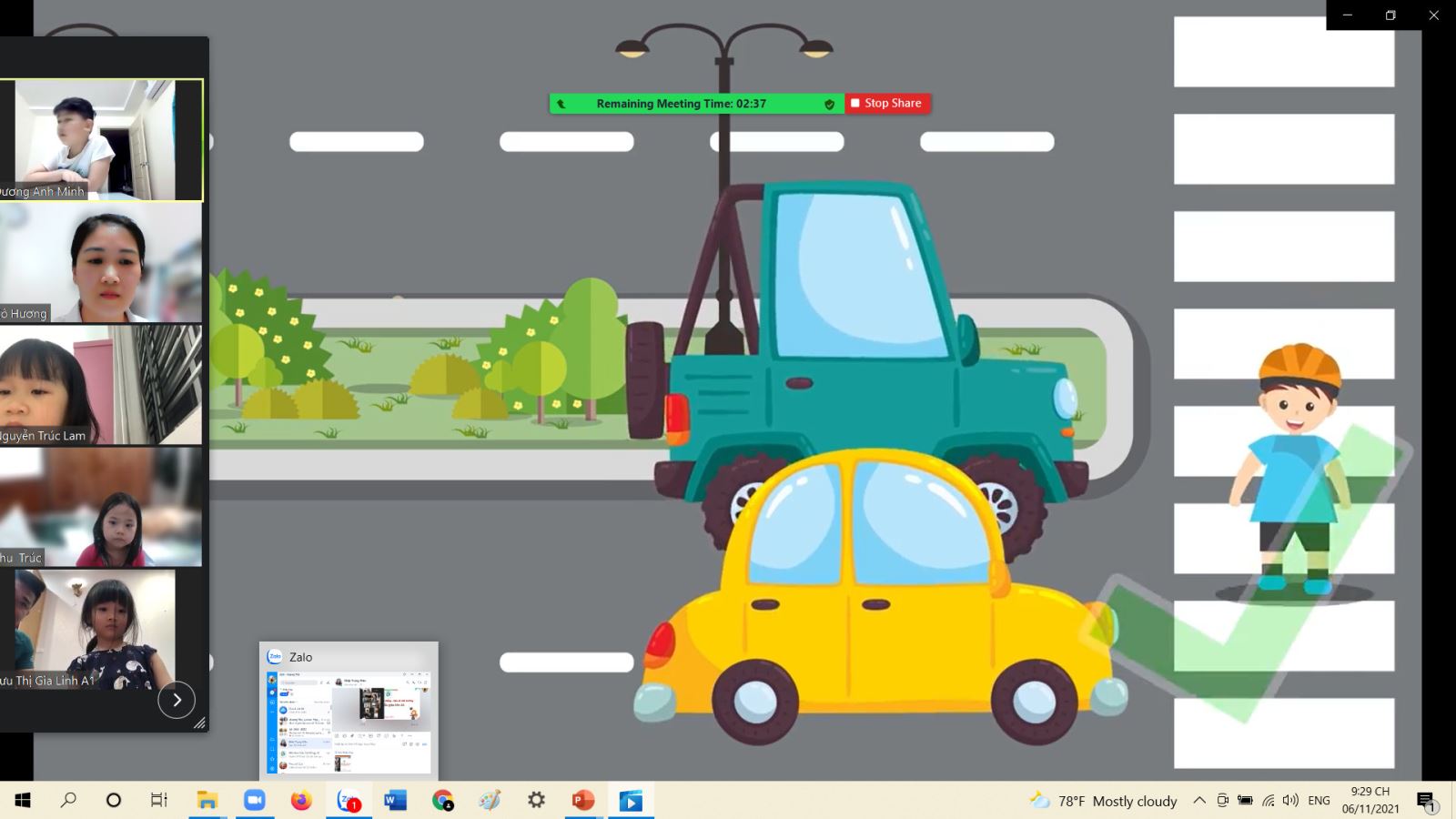Switch the ENG input language
Screen dimensions: 1456x819
coord(1319,801)
